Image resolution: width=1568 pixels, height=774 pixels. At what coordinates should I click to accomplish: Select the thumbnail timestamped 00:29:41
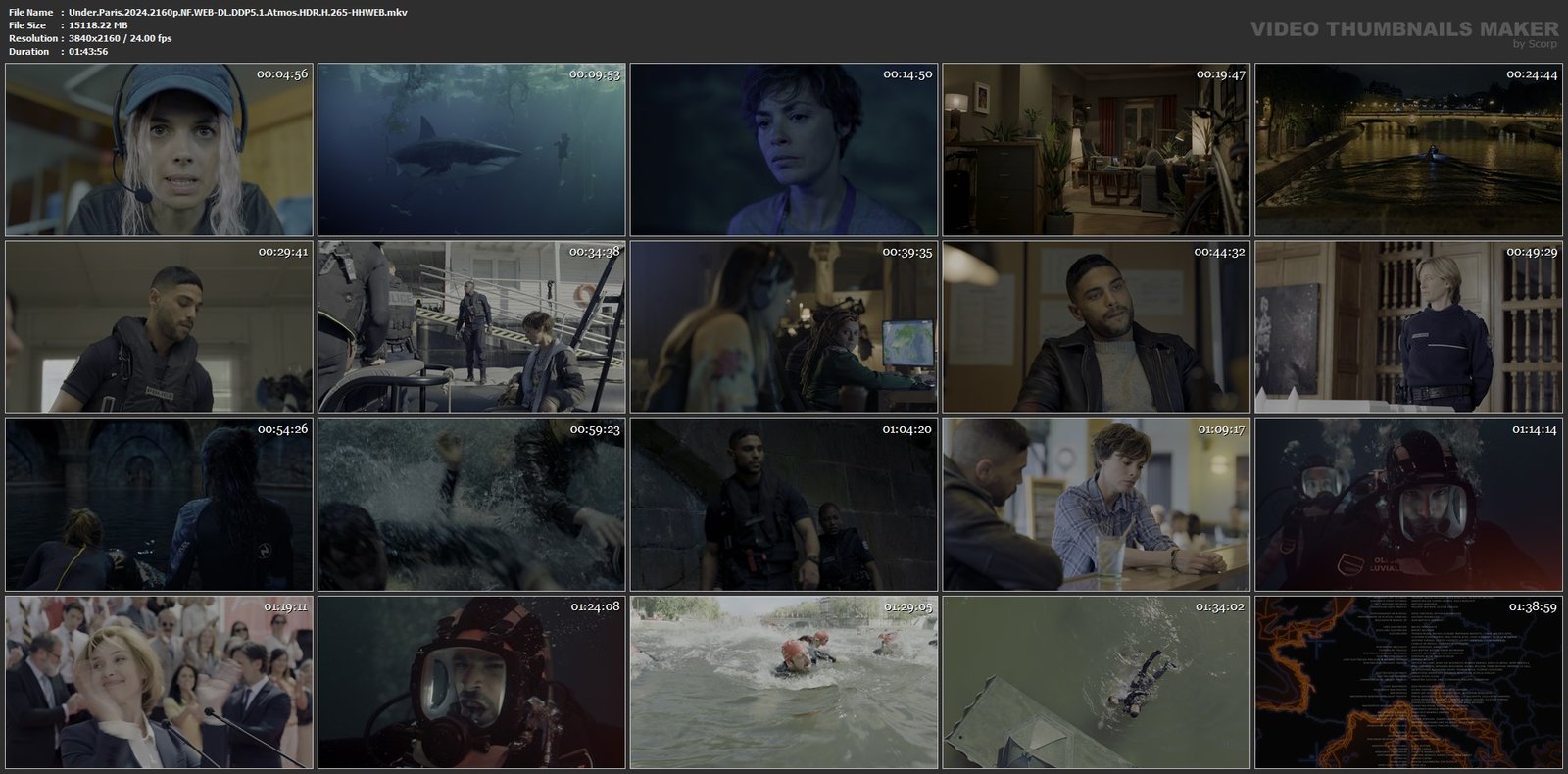pyautogui.click(x=159, y=327)
